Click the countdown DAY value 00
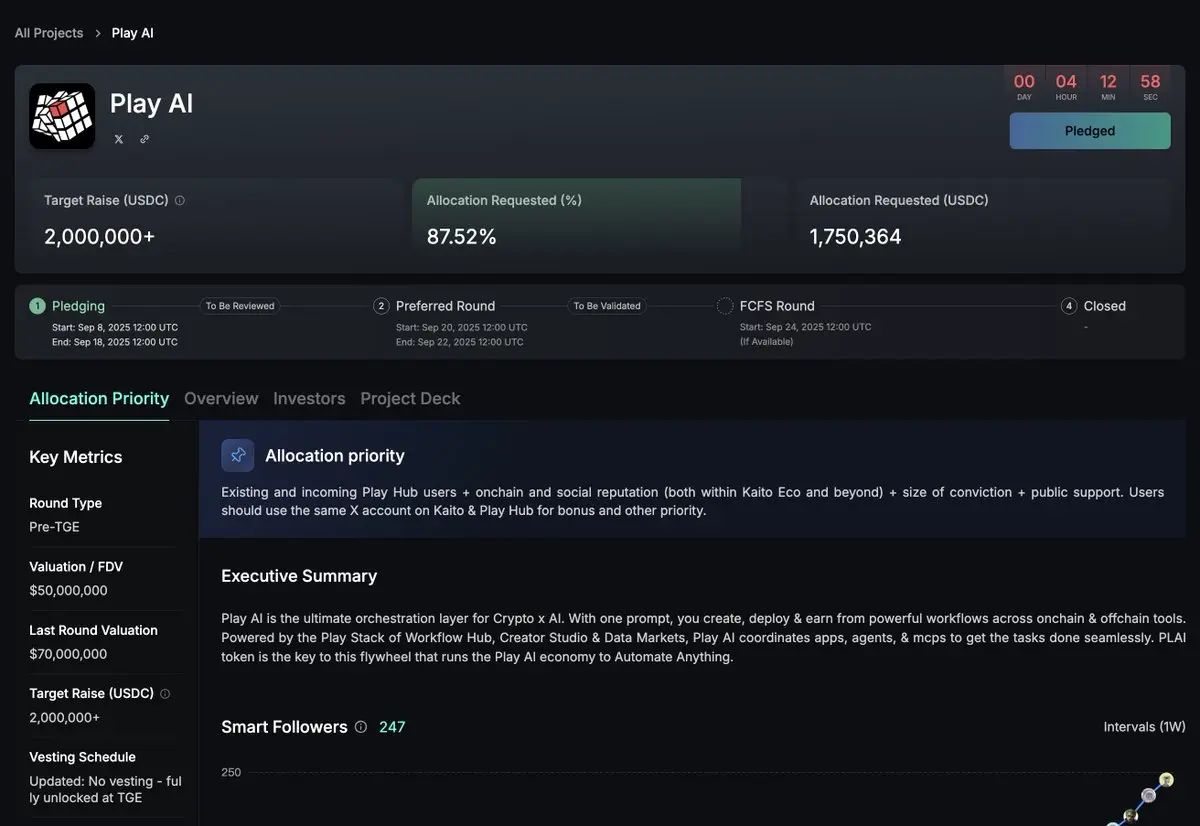The image size is (1200, 826). [x=1024, y=82]
